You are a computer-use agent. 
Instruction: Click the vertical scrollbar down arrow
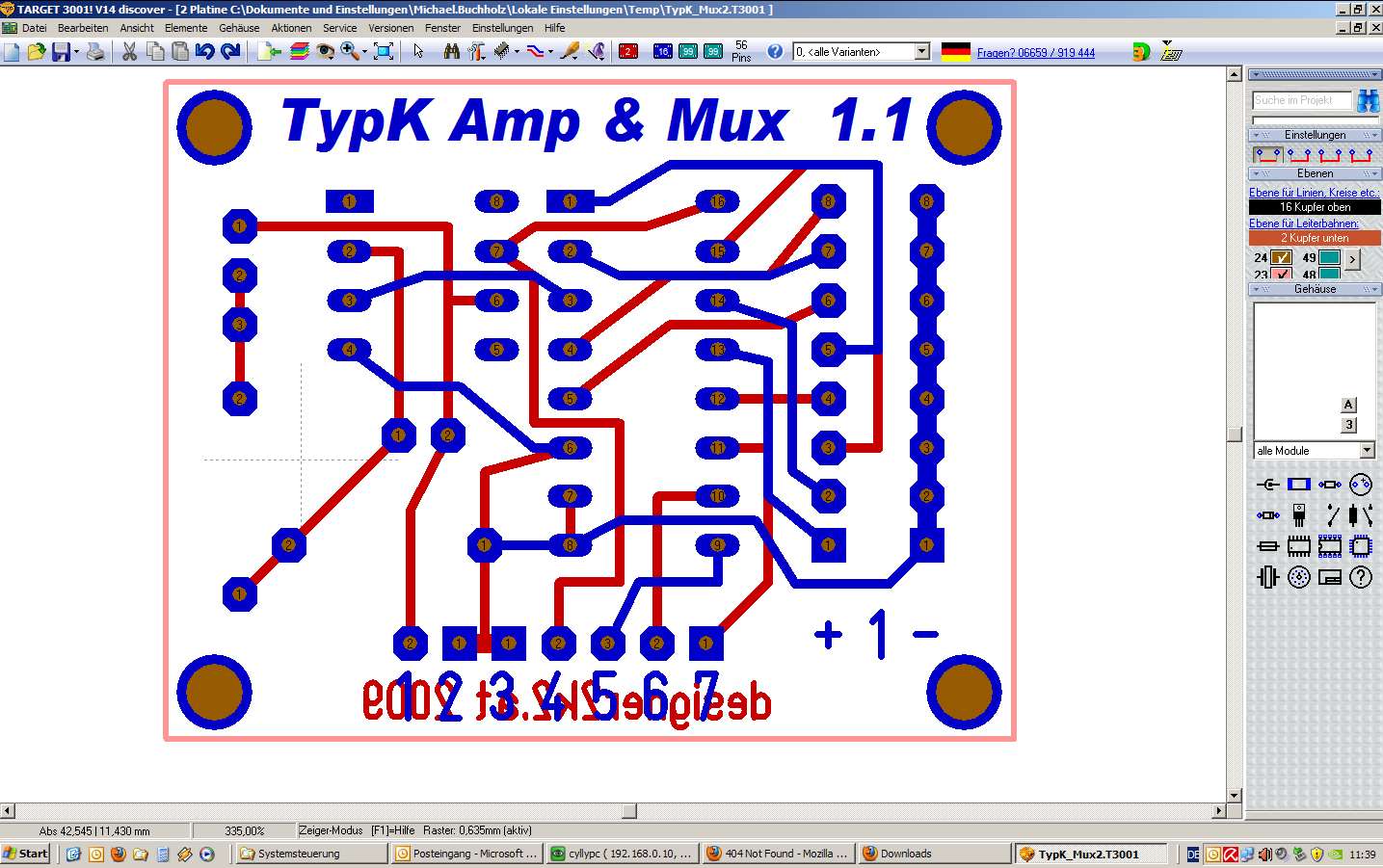click(1235, 796)
